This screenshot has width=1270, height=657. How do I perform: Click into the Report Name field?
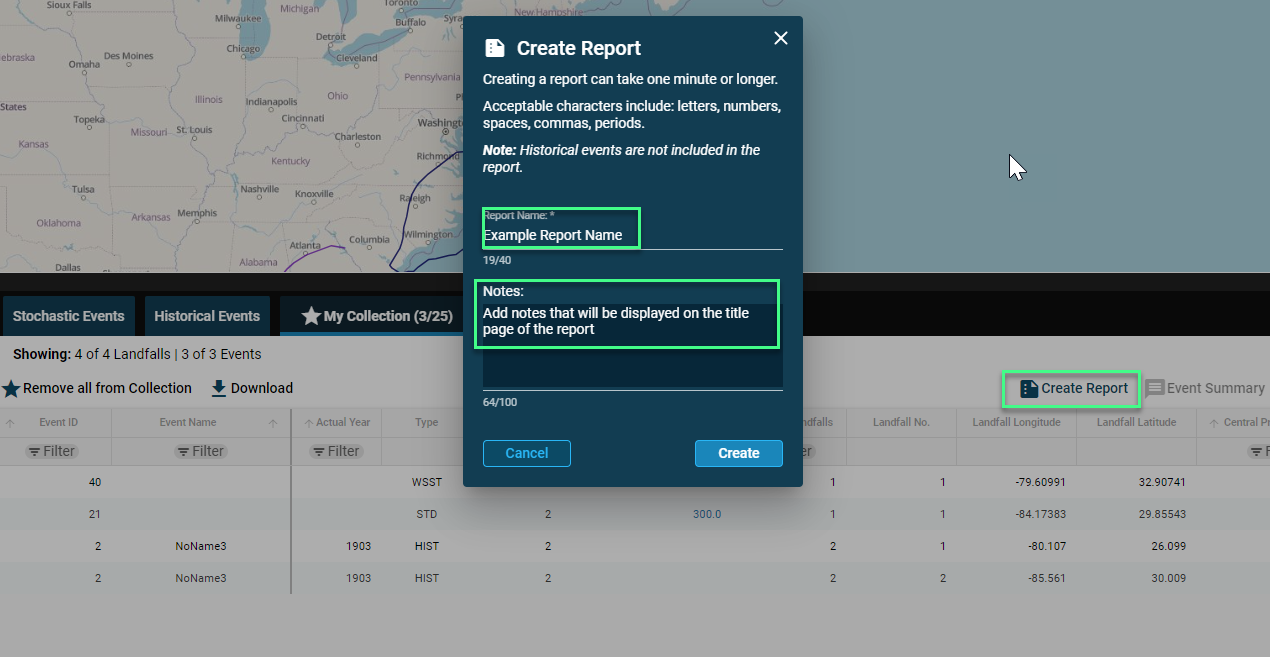(x=632, y=236)
